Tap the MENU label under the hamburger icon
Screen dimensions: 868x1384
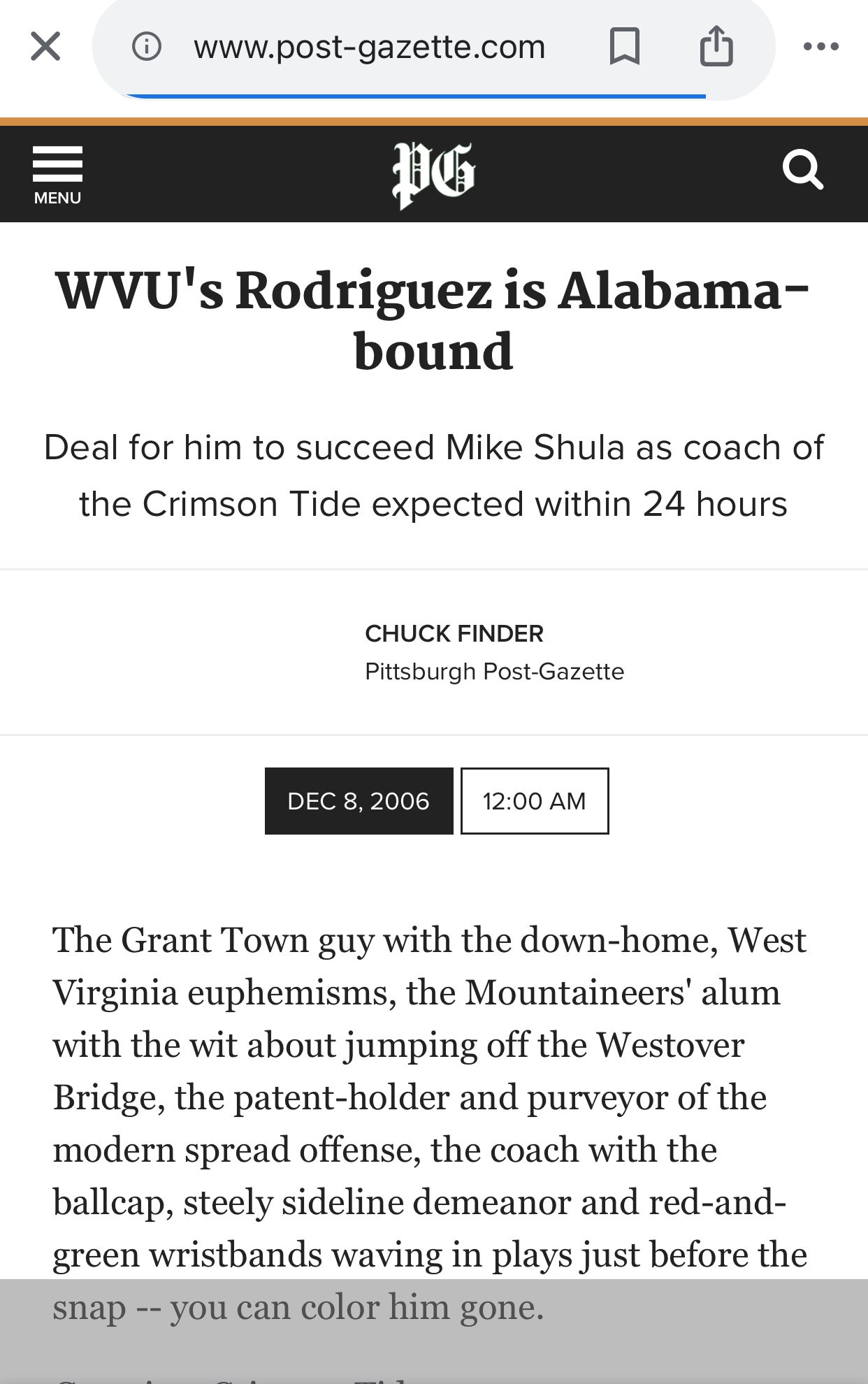click(x=57, y=198)
